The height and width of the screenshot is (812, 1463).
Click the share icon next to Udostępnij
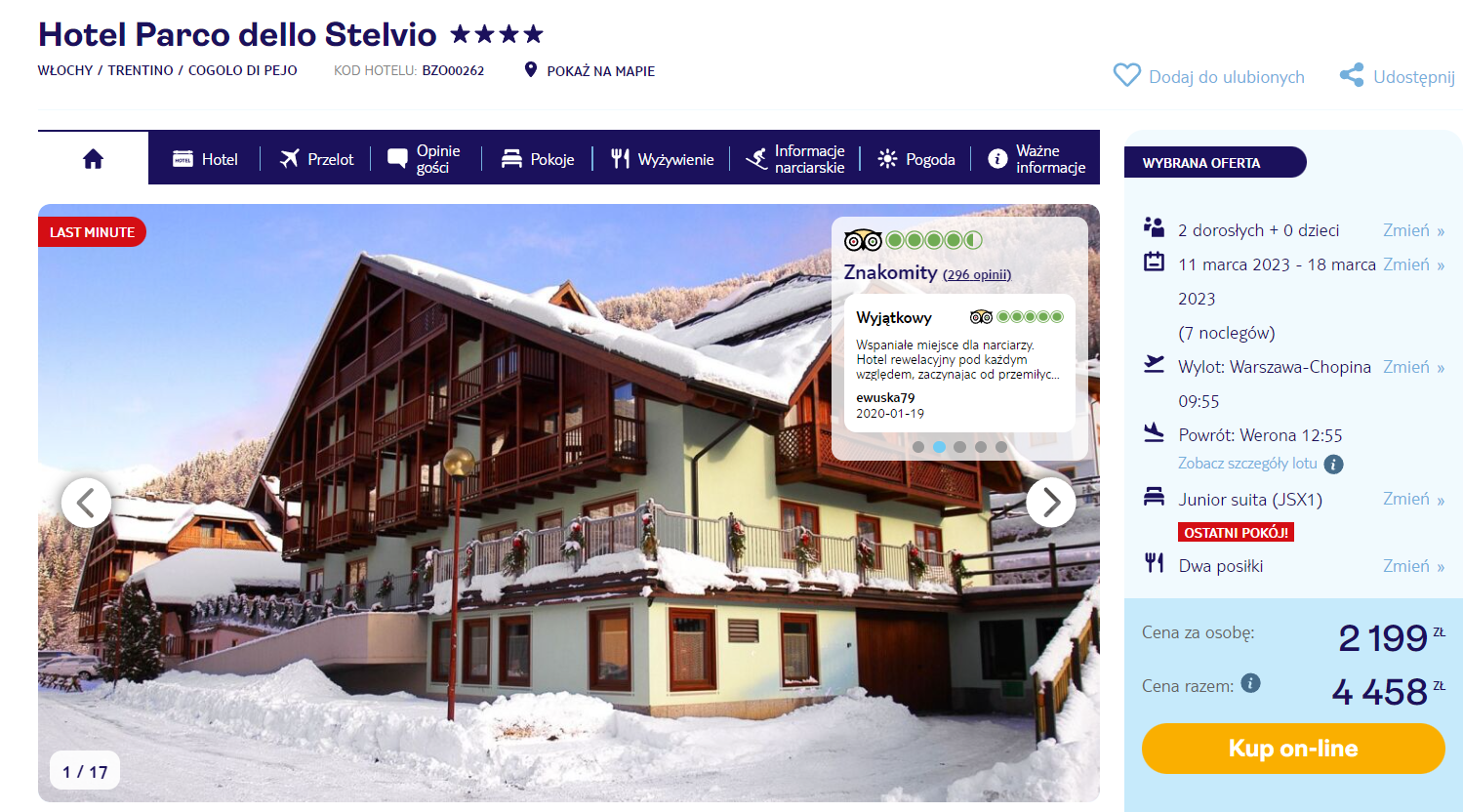(1352, 75)
